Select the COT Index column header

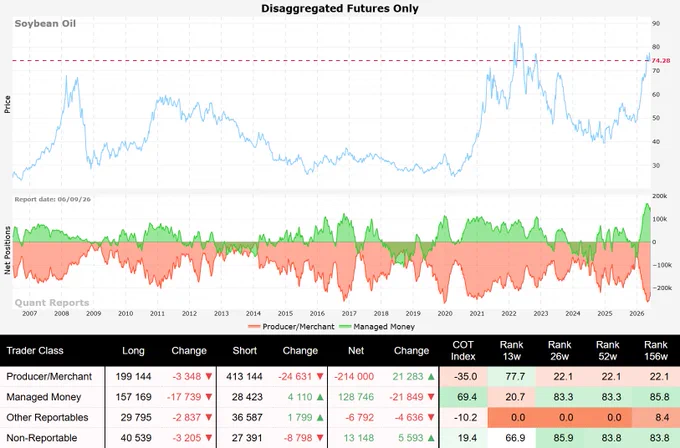(463, 350)
